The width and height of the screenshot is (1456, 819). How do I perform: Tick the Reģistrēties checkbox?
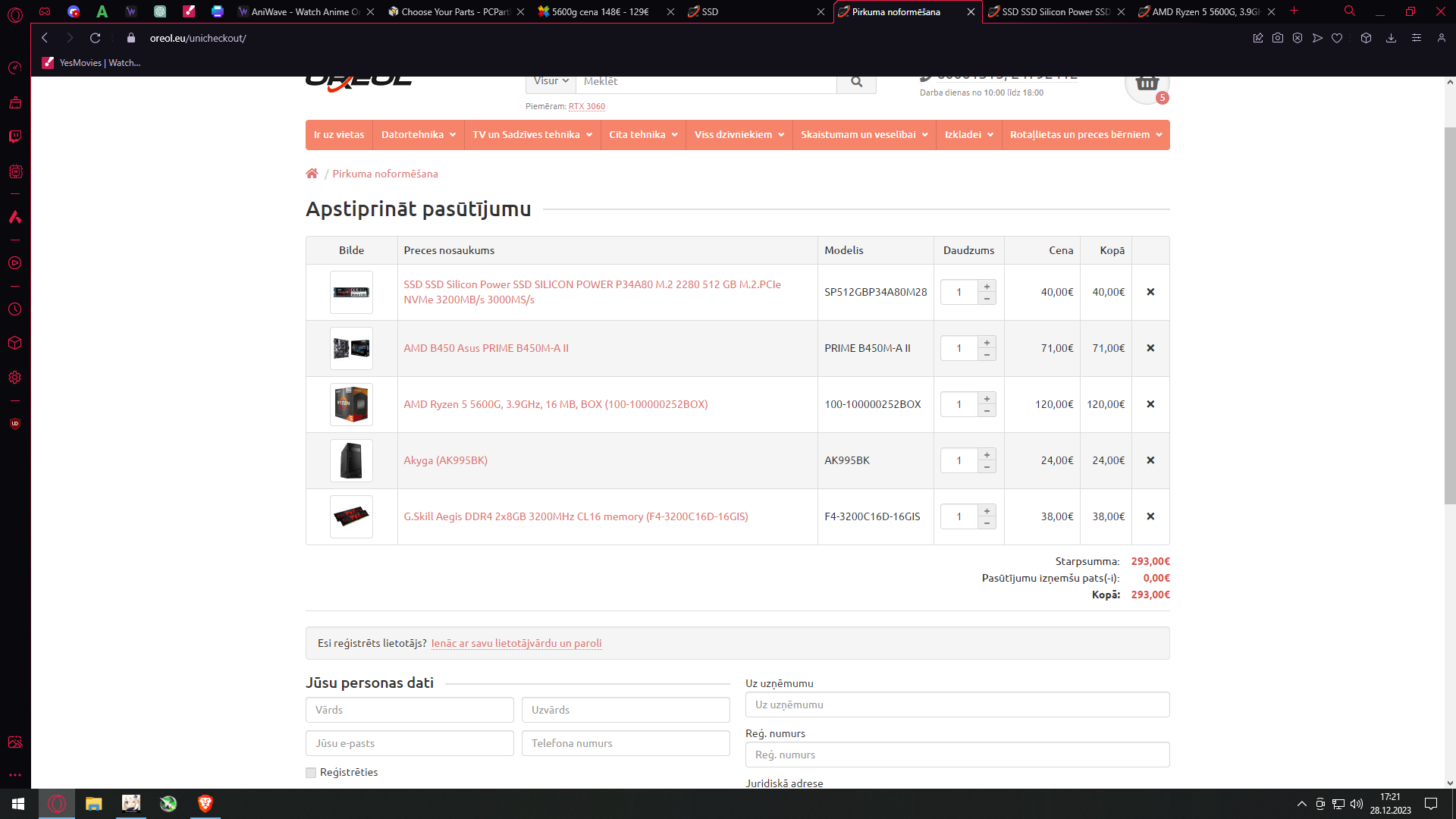(311, 773)
